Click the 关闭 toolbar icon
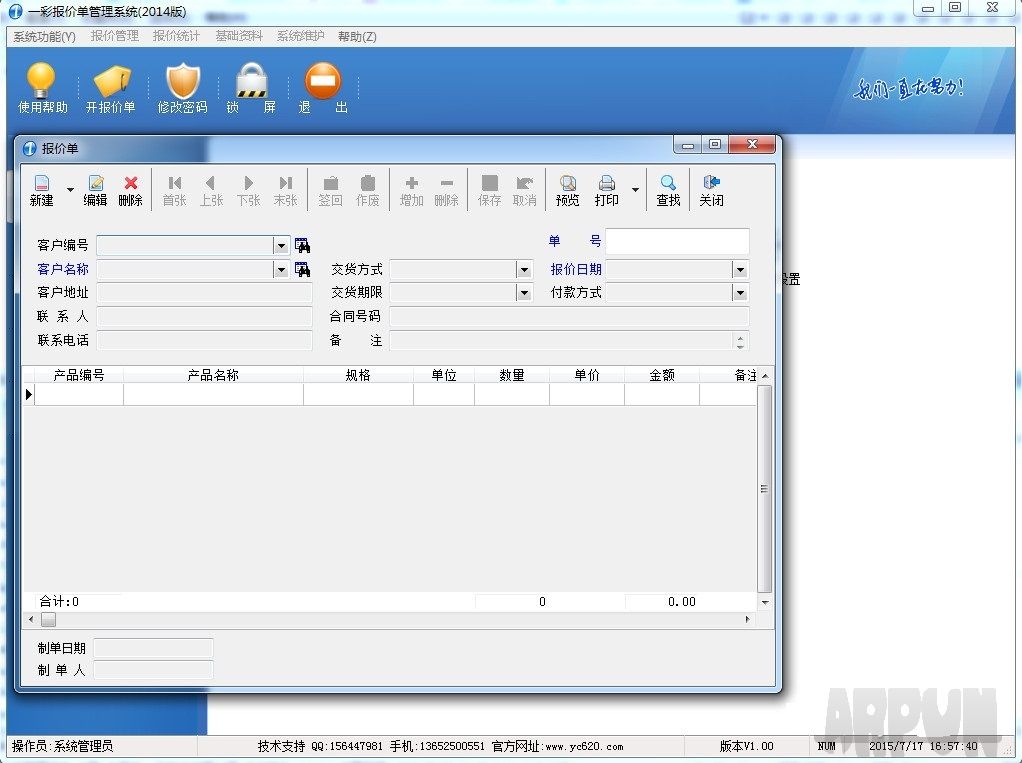Viewport: 1022px width, 763px height. 711,191
